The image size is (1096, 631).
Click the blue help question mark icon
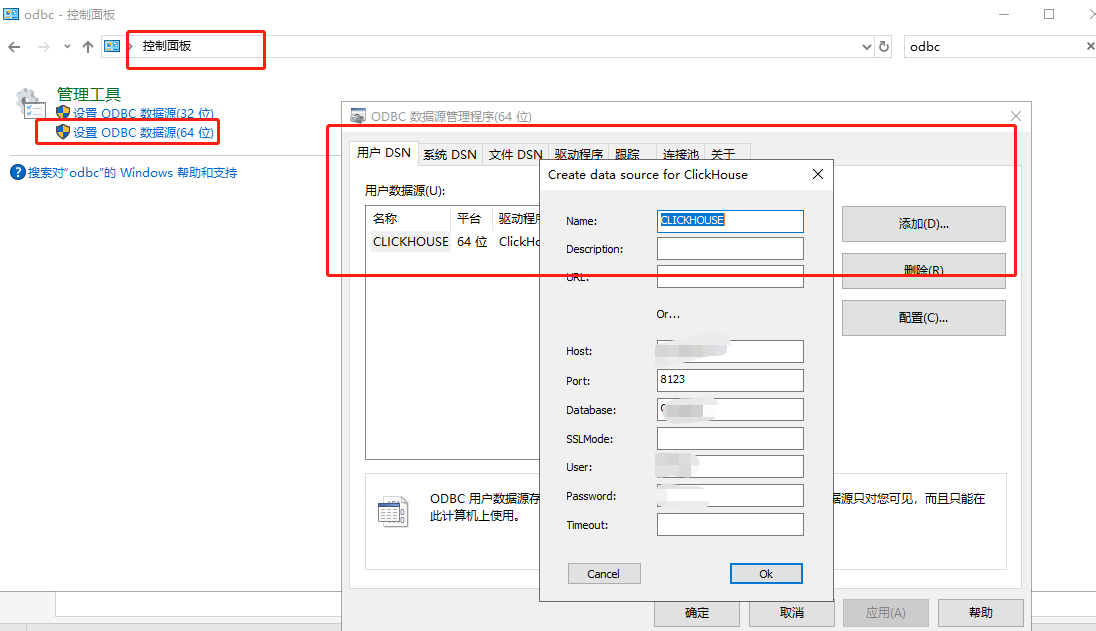(x=17, y=172)
